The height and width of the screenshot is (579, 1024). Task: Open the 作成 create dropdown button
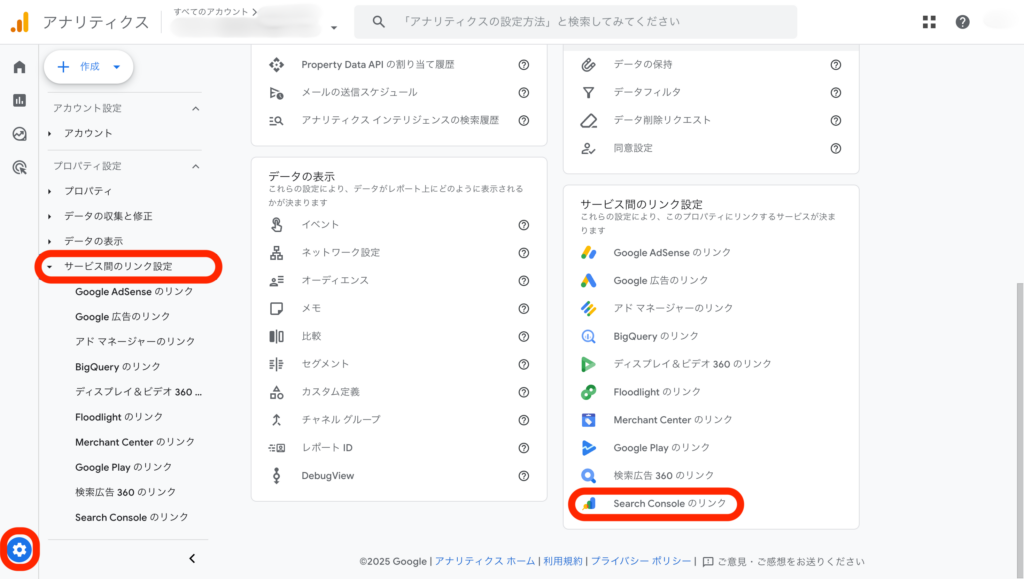click(x=89, y=67)
